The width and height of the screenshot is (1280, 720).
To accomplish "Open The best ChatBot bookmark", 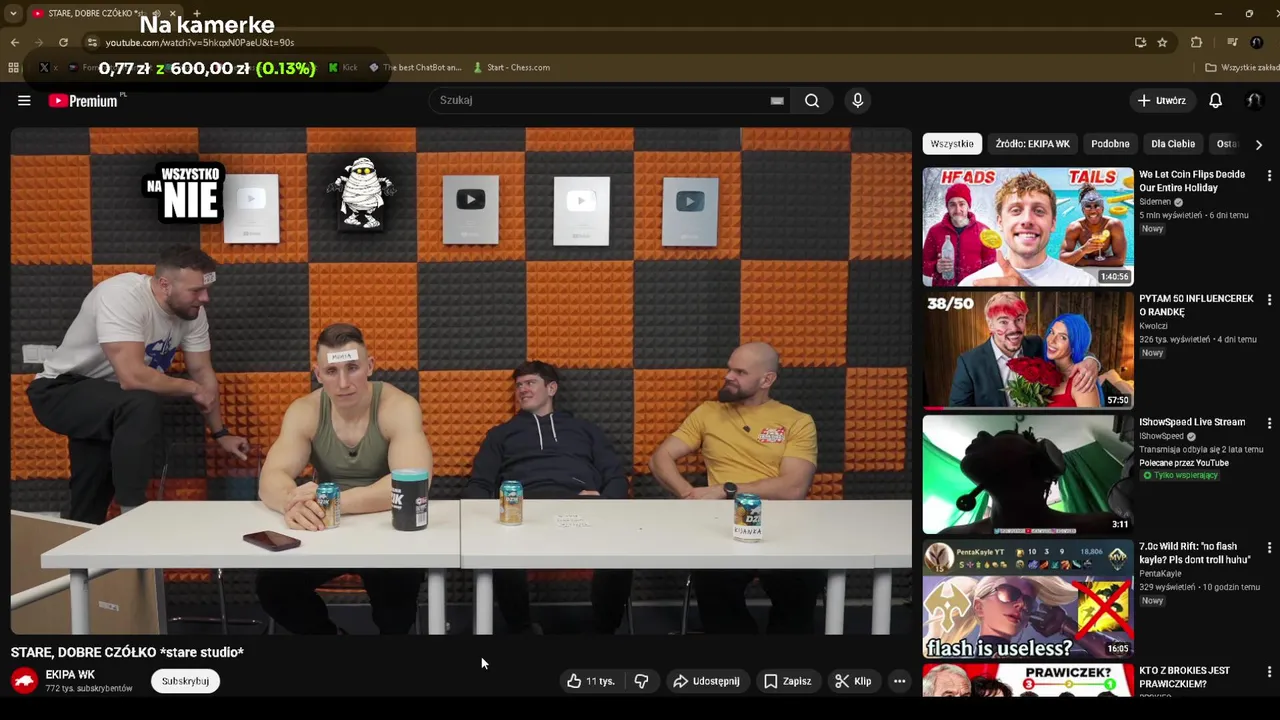I will click(x=415, y=67).
